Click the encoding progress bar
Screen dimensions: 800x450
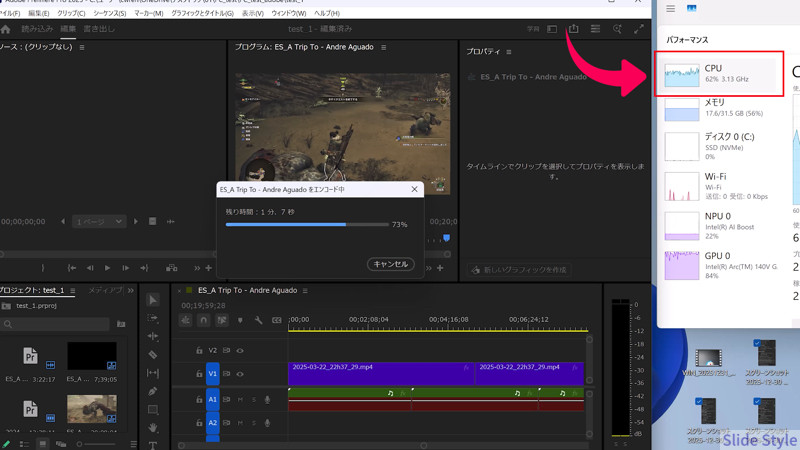(306, 225)
